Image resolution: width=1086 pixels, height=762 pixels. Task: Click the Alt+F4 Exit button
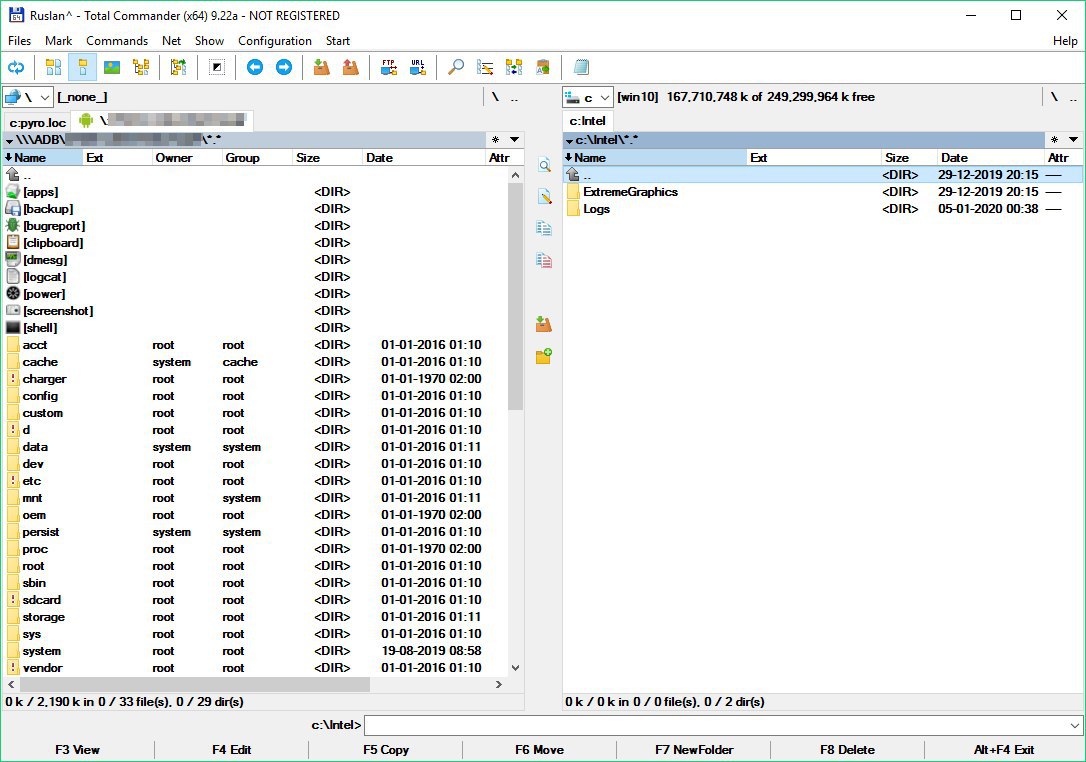[1004, 750]
